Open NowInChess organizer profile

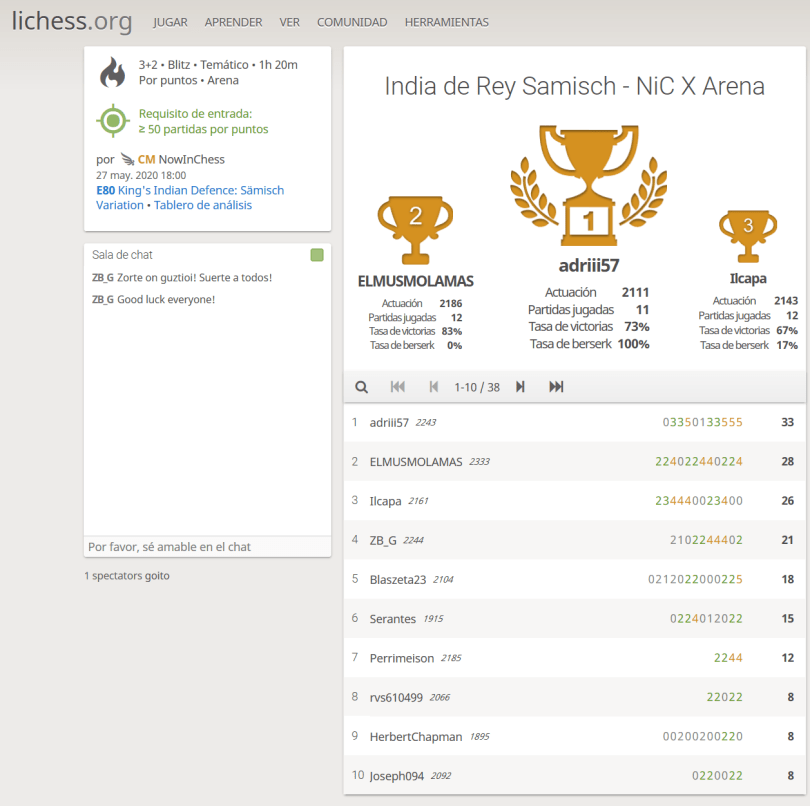tap(190, 159)
